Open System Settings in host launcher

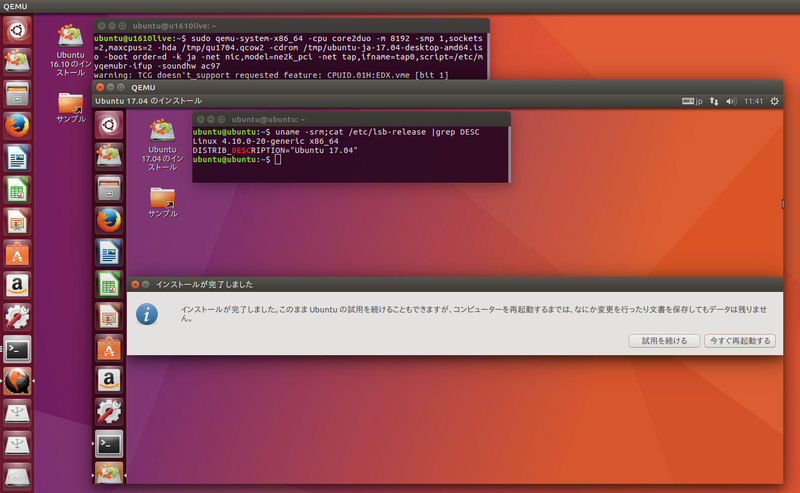coord(17,317)
